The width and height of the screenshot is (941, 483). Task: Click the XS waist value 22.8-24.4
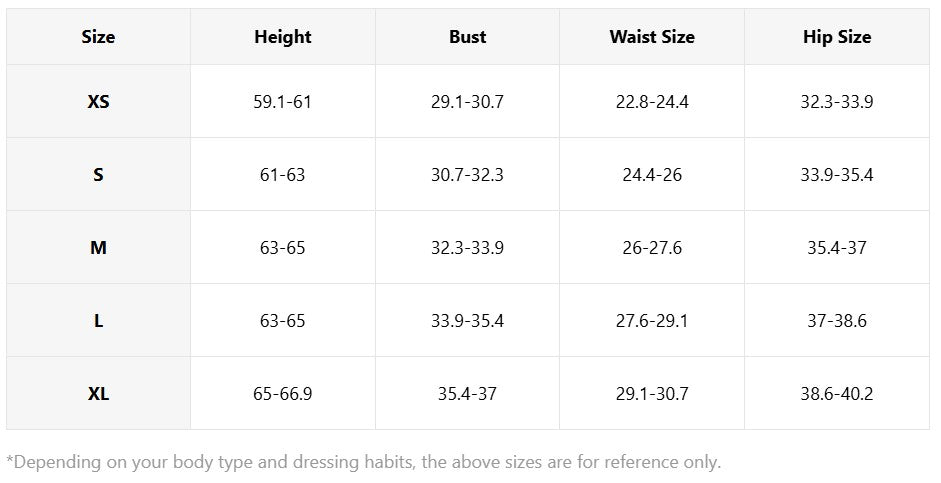coord(652,102)
